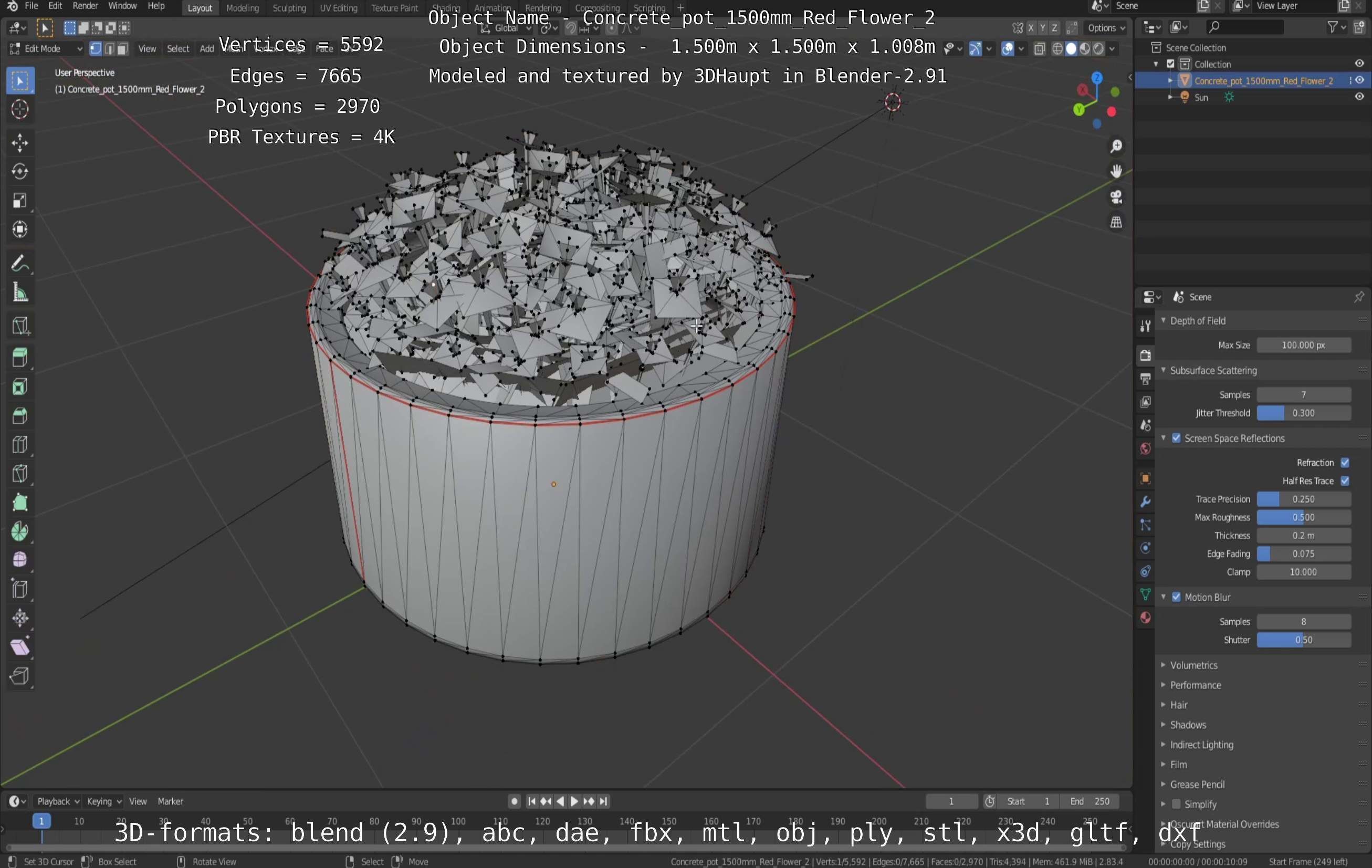Open the Playback dropdown in timeline
The width and height of the screenshot is (1372, 868).
pyautogui.click(x=58, y=801)
